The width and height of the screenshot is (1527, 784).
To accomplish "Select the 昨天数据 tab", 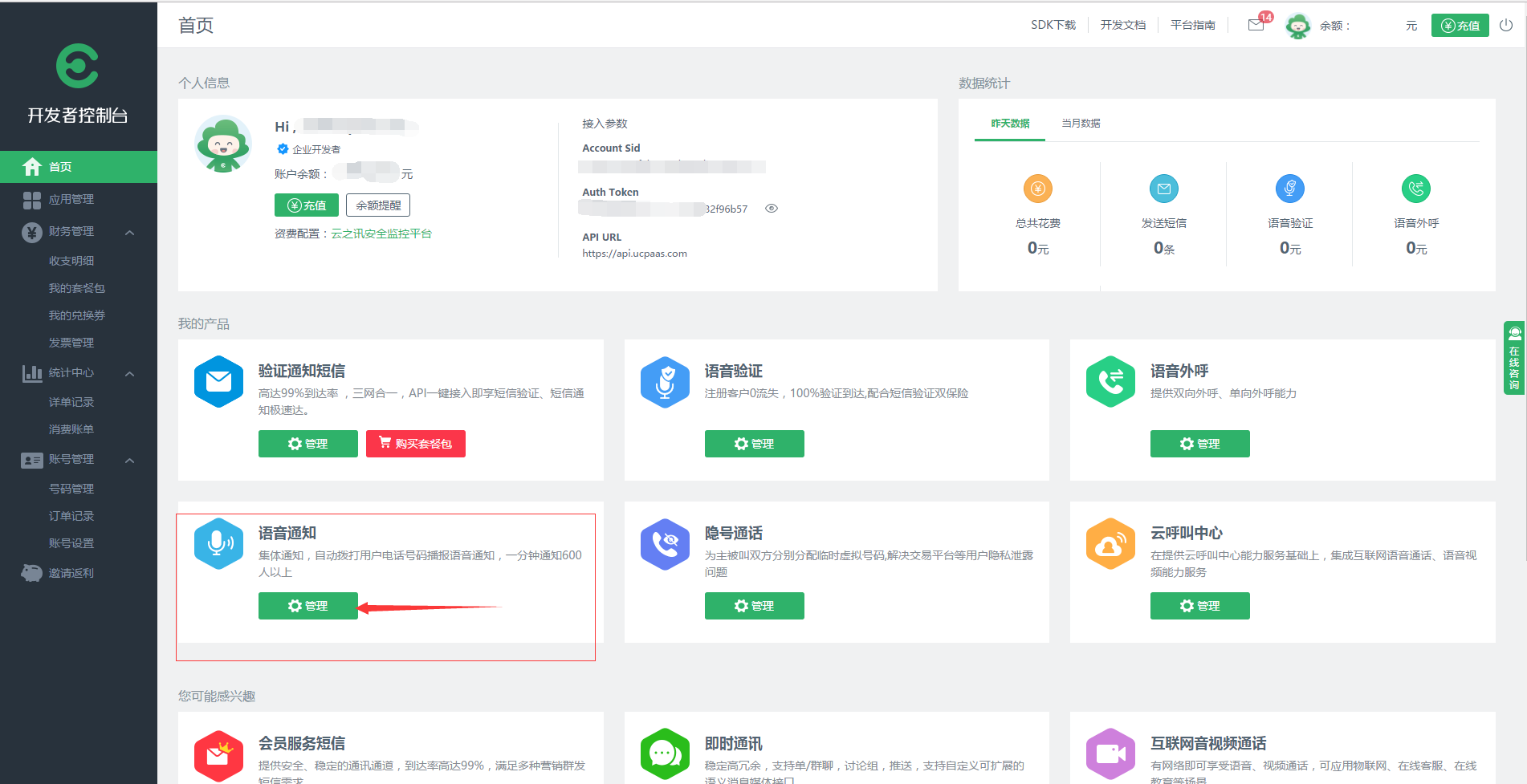I will tap(1010, 124).
